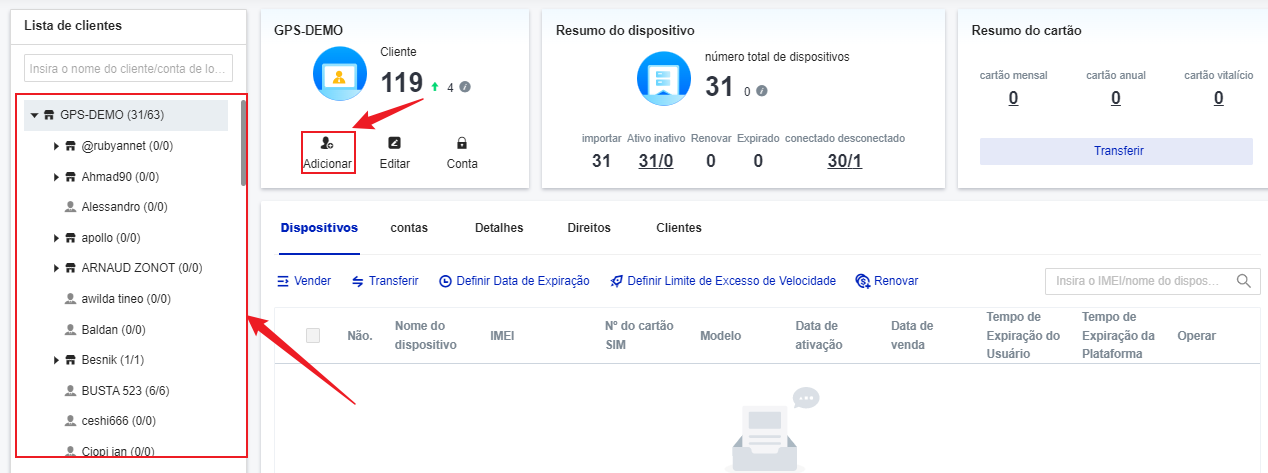Select ceshi666 (0/0) in customer list
Image resolution: width=1268 pixels, height=473 pixels.
[118, 420]
